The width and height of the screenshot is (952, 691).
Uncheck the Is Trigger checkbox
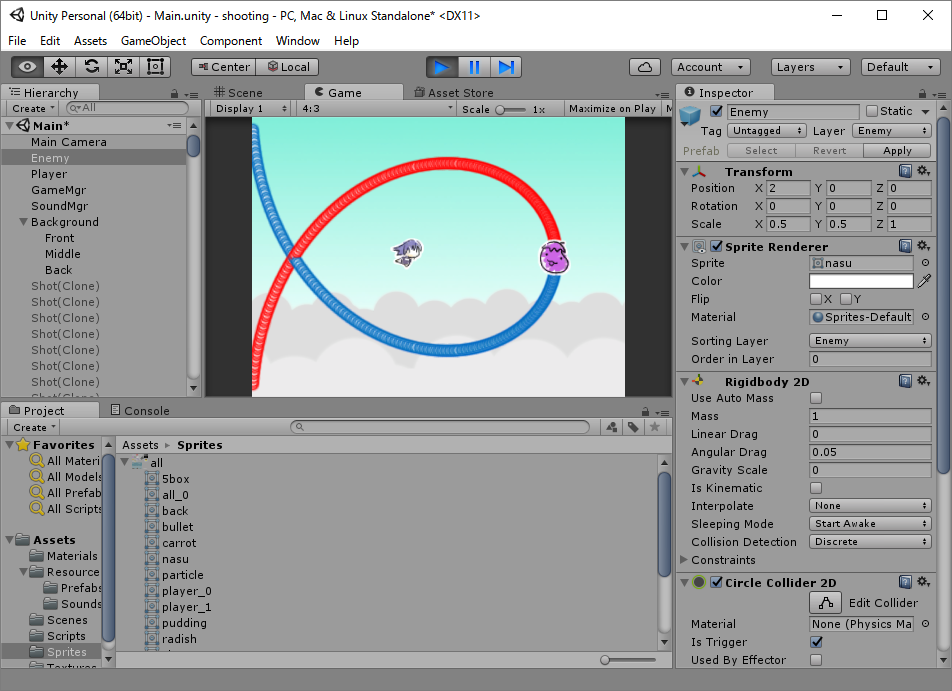point(816,642)
